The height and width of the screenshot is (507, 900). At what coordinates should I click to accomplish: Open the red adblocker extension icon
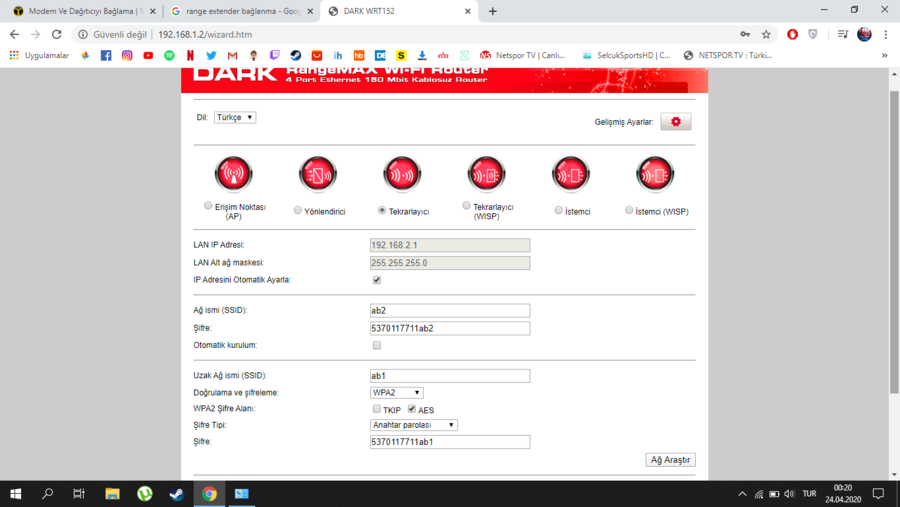pos(792,34)
